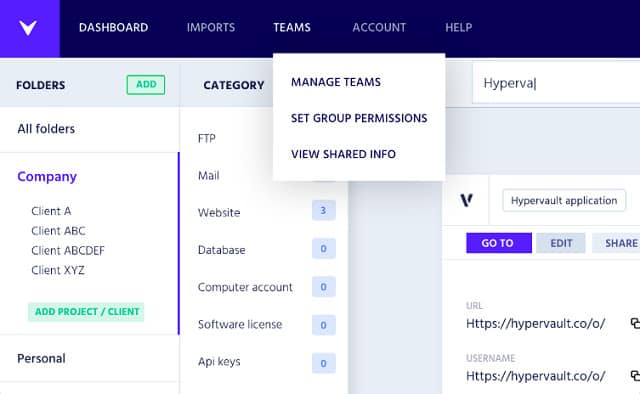Filter by Database category
This screenshot has height=394, width=640.
[x=222, y=250]
